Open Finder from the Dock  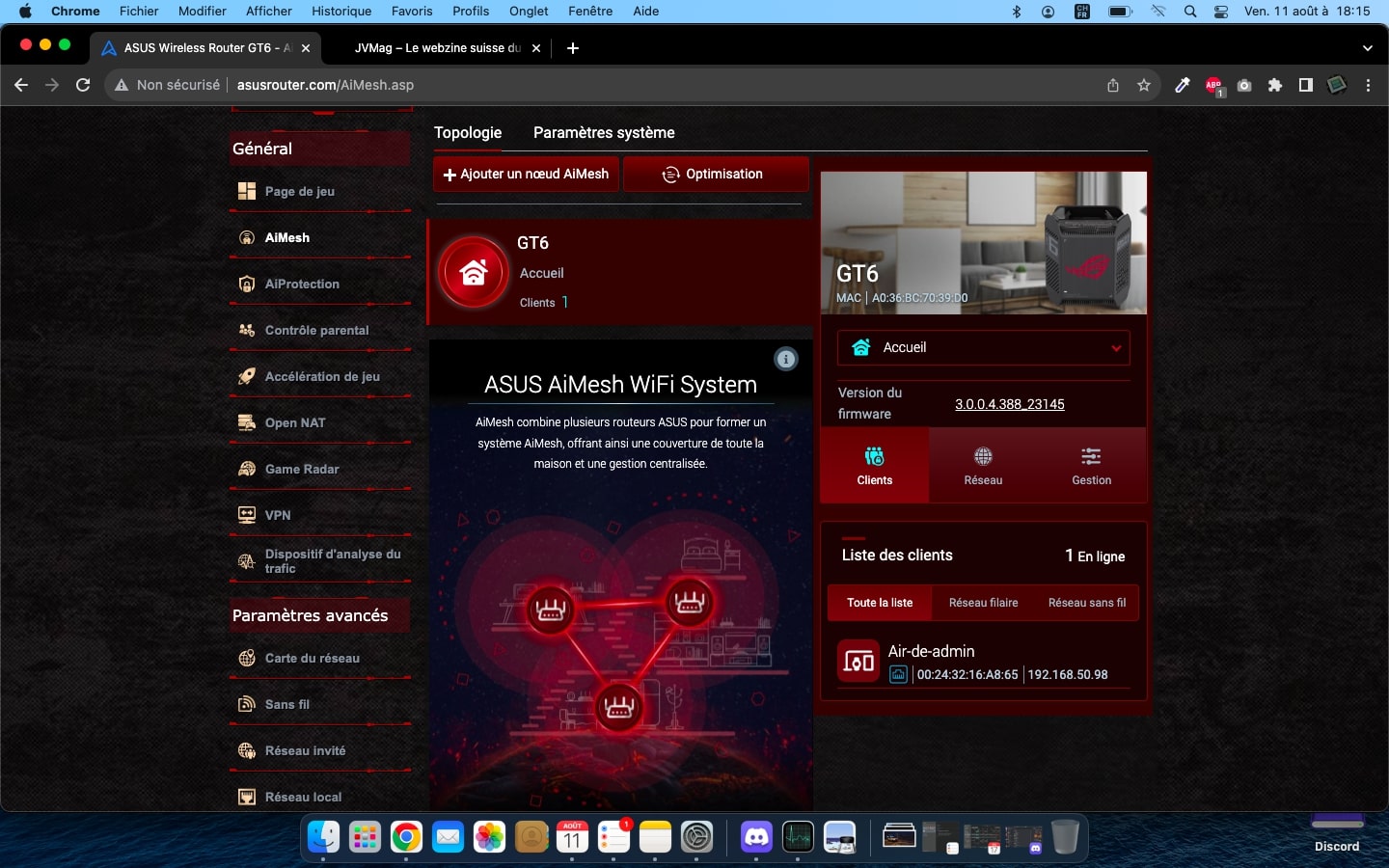click(x=323, y=836)
